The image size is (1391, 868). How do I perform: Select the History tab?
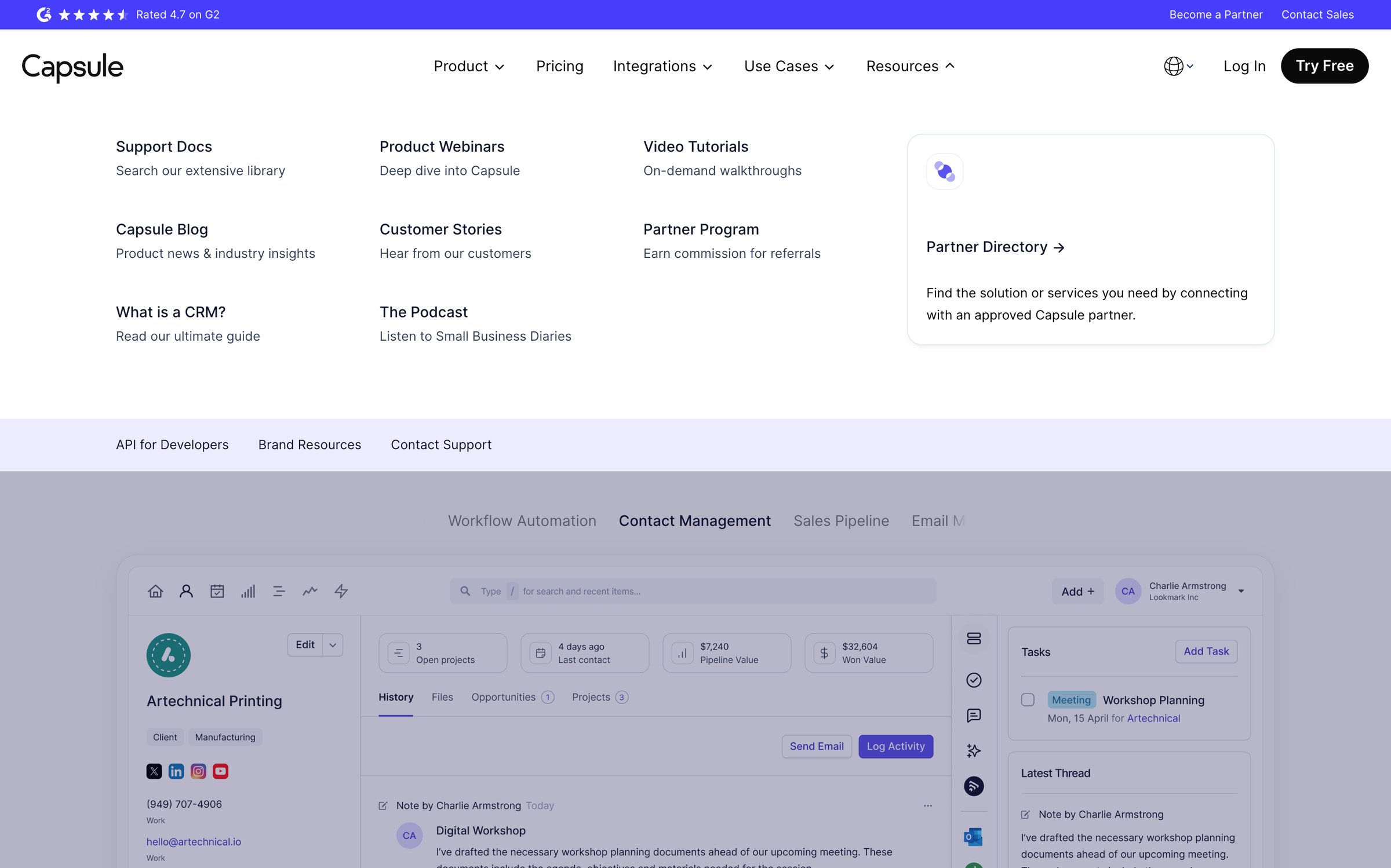pyautogui.click(x=396, y=697)
